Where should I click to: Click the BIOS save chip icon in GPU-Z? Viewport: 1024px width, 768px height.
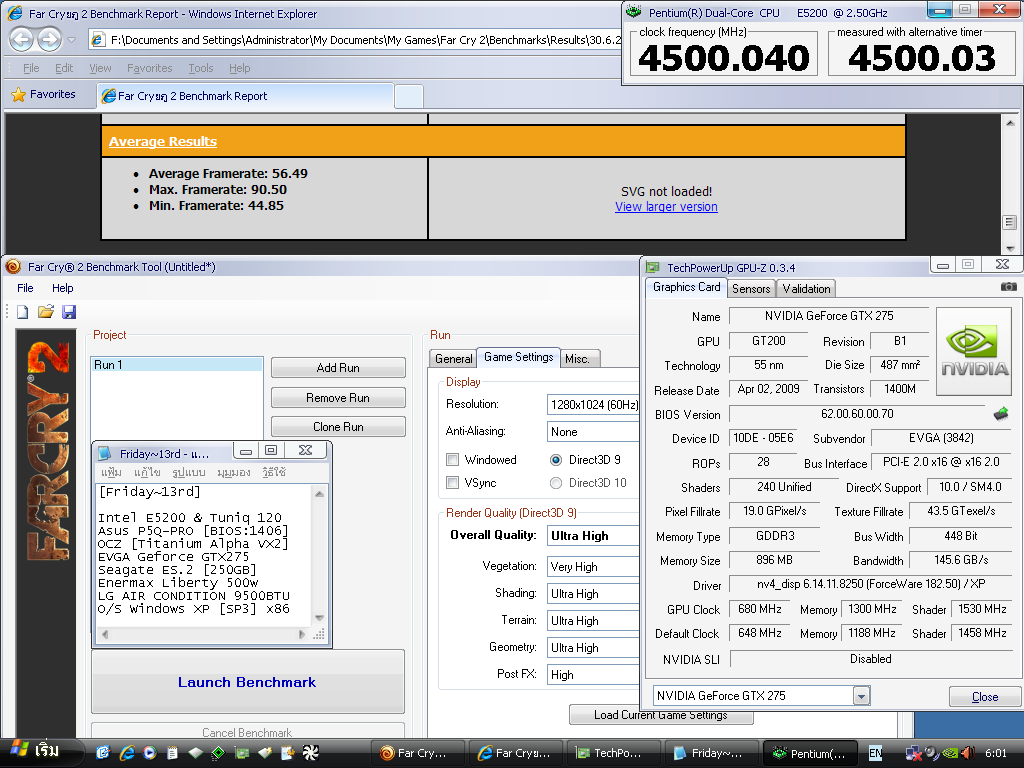[1000, 413]
